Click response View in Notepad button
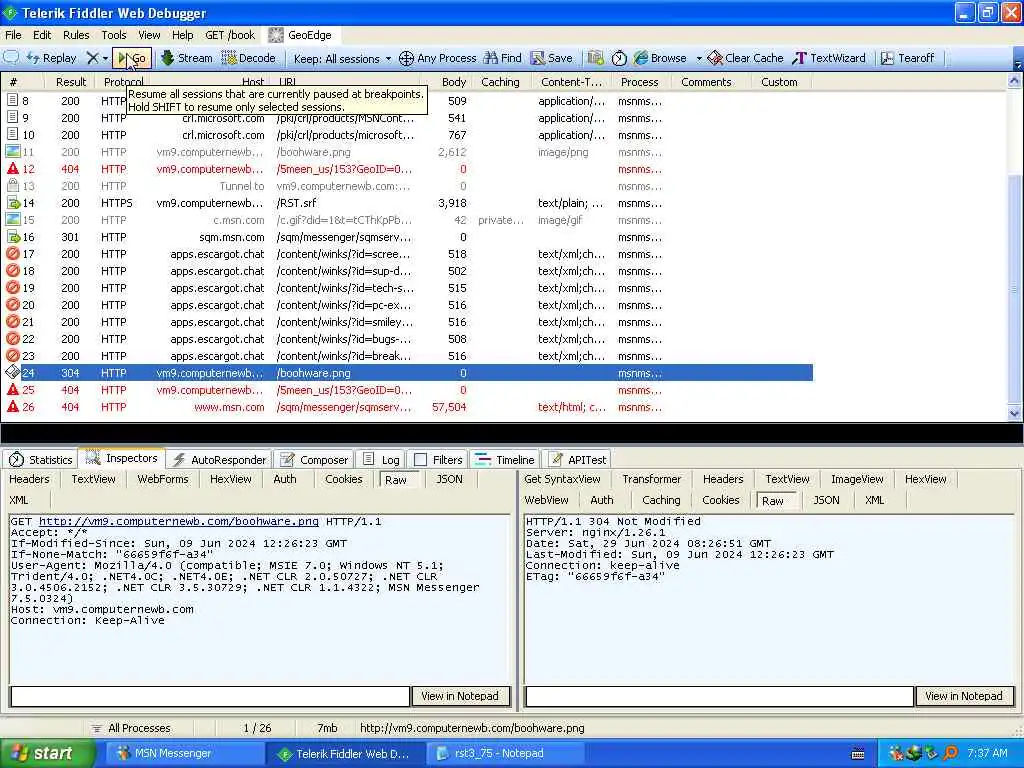 coord(964,696)
